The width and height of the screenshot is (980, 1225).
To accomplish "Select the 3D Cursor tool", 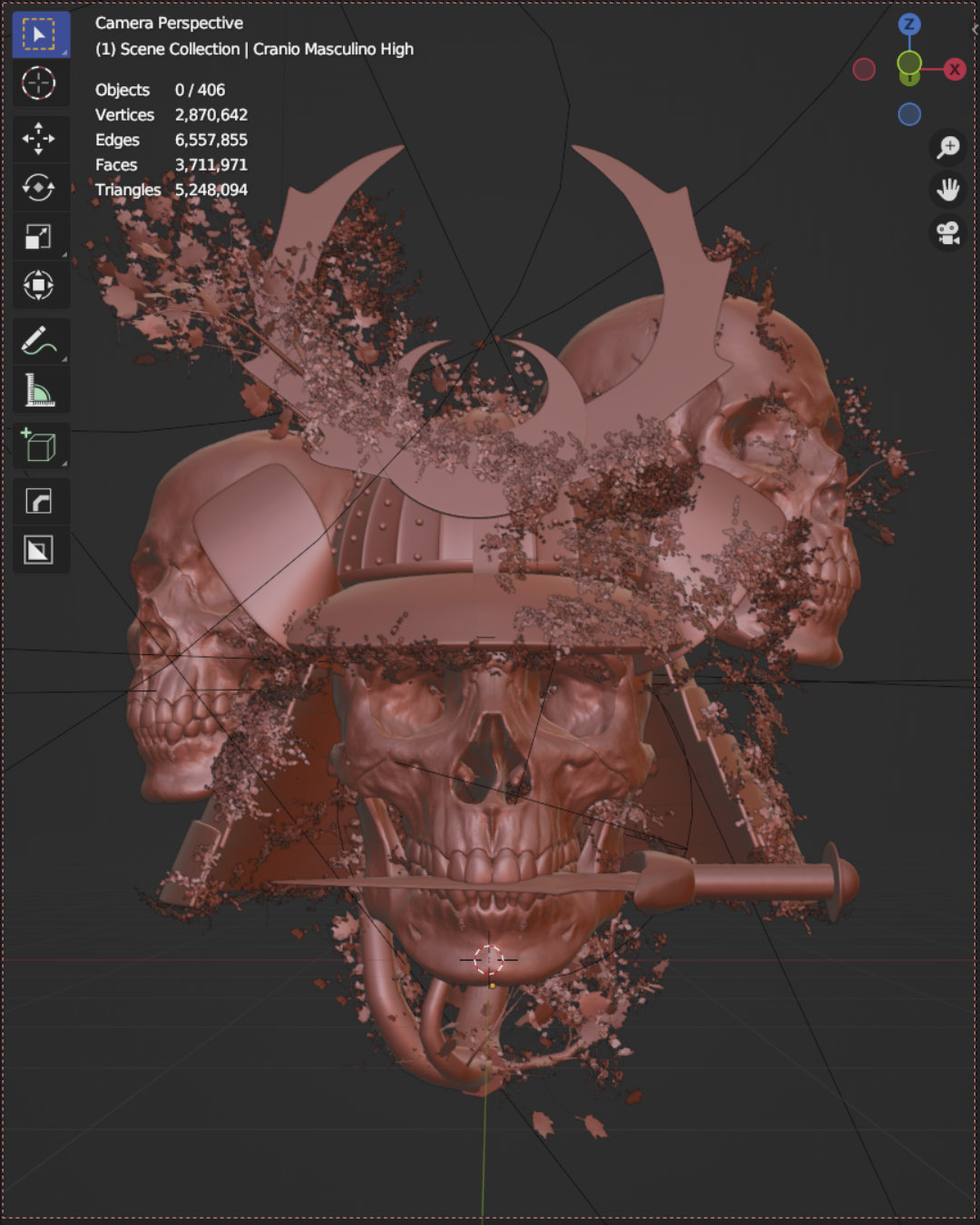I will click(39, 83).
